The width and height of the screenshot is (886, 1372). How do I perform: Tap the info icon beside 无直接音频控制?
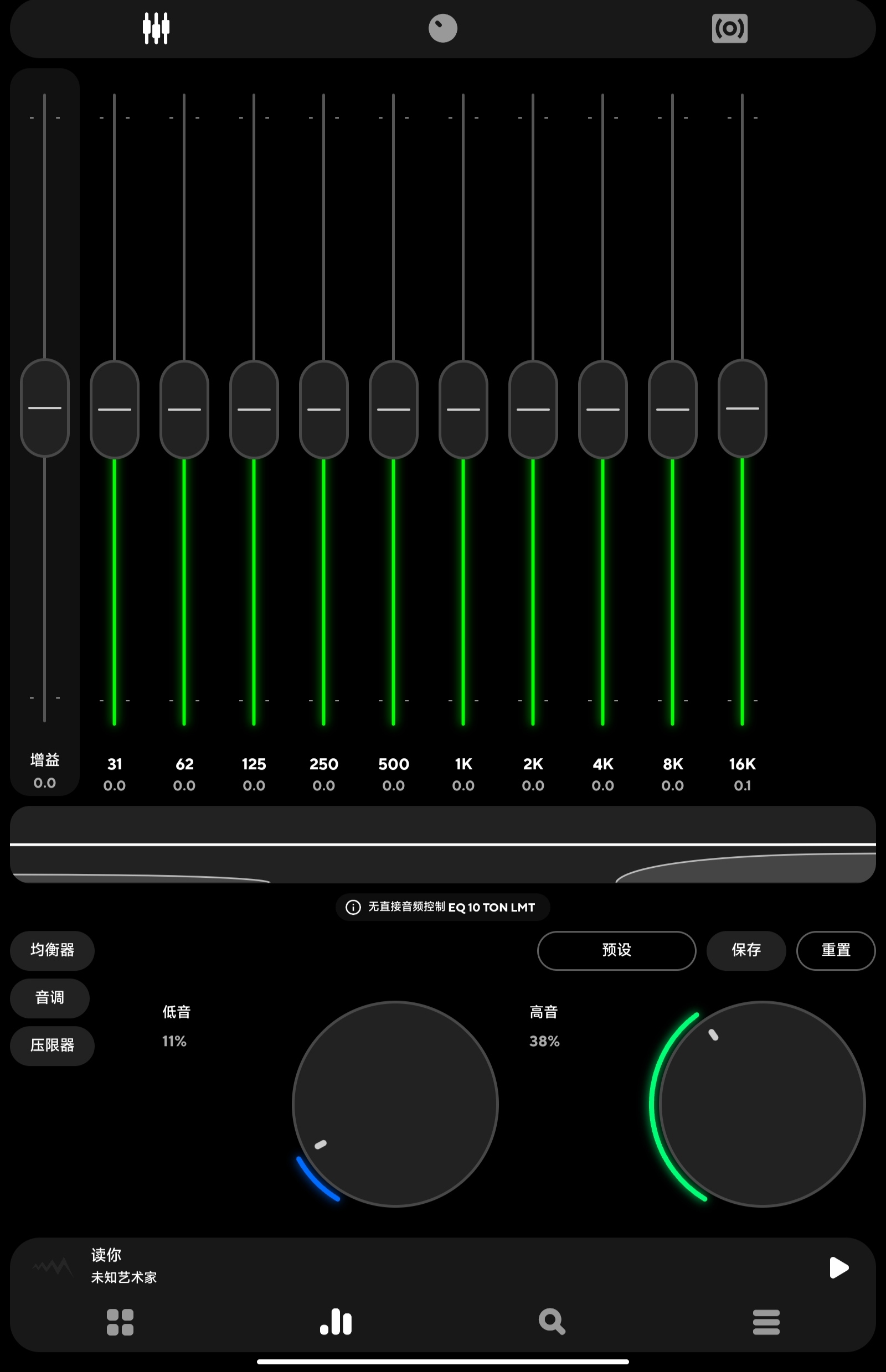353,907
